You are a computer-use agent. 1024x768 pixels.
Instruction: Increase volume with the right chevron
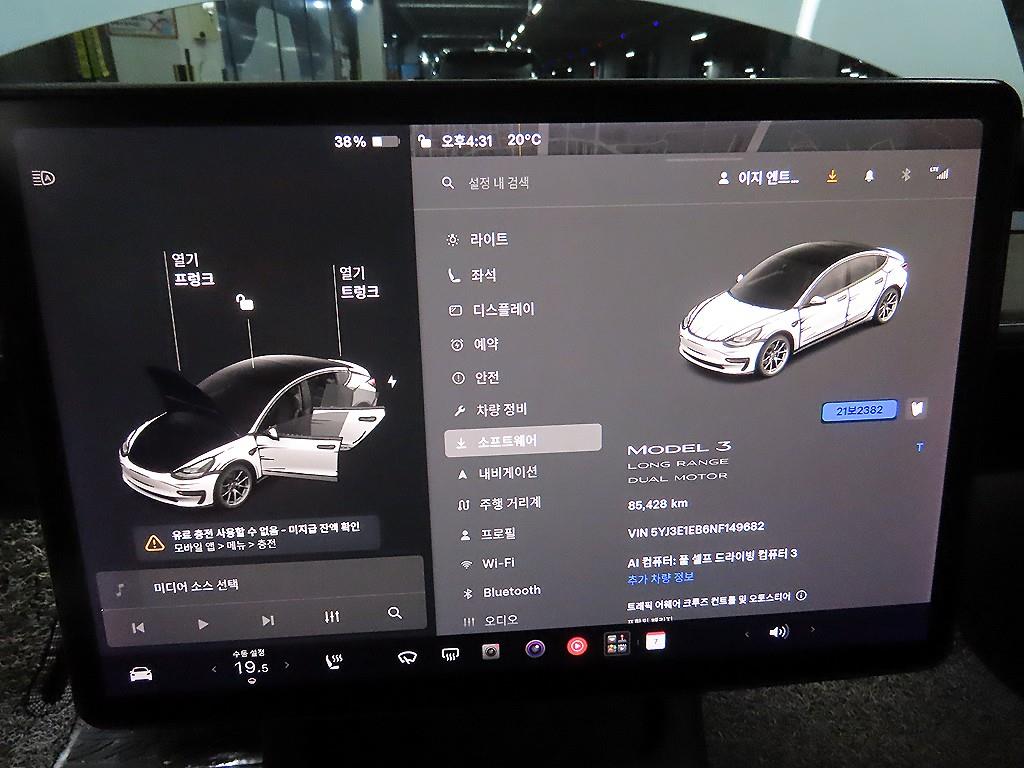coord(812,630)
